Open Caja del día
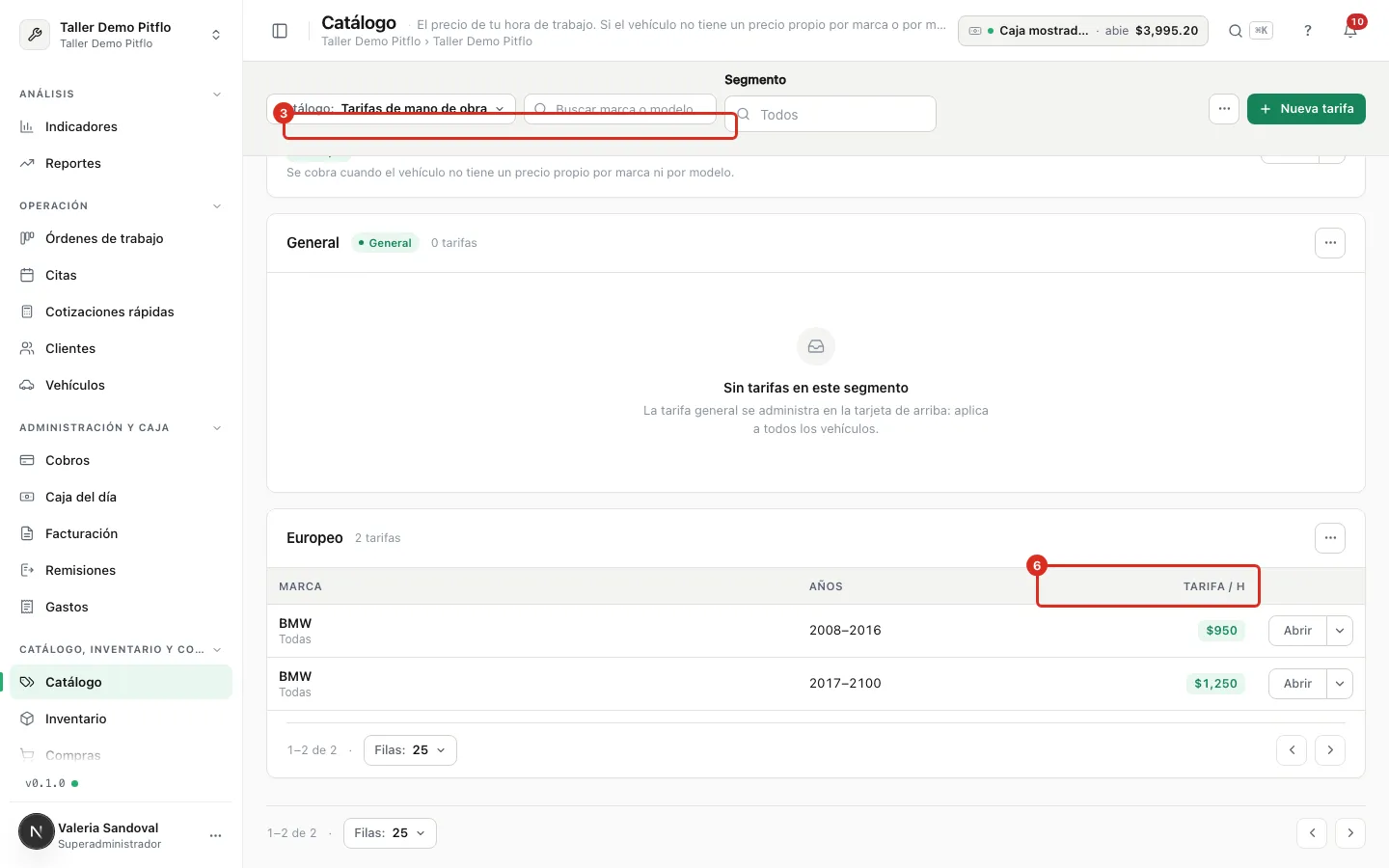The height and width of the screenshot is (868, 1389). tap(121, 498)
